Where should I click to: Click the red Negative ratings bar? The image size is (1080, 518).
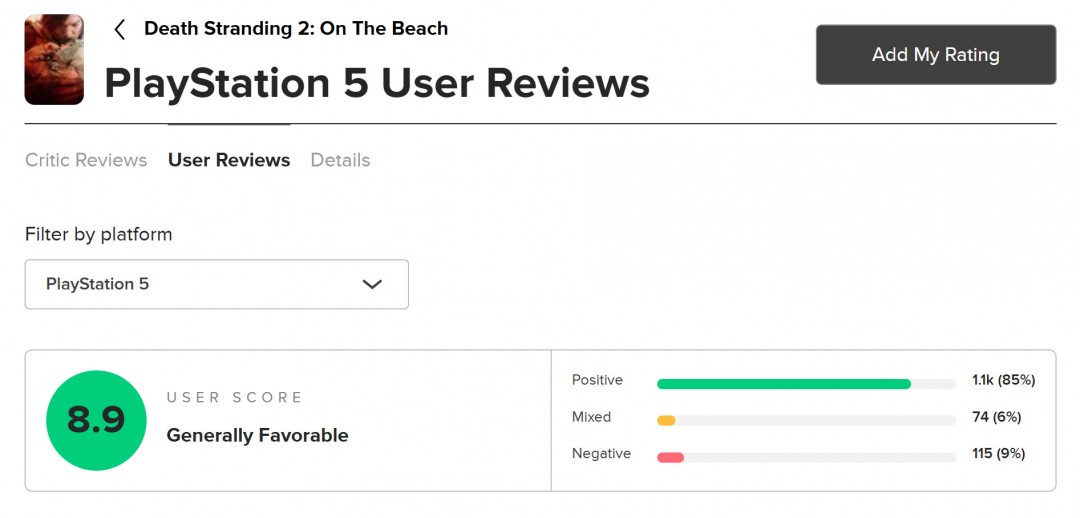pyautogui.click(x=670, y=458)
